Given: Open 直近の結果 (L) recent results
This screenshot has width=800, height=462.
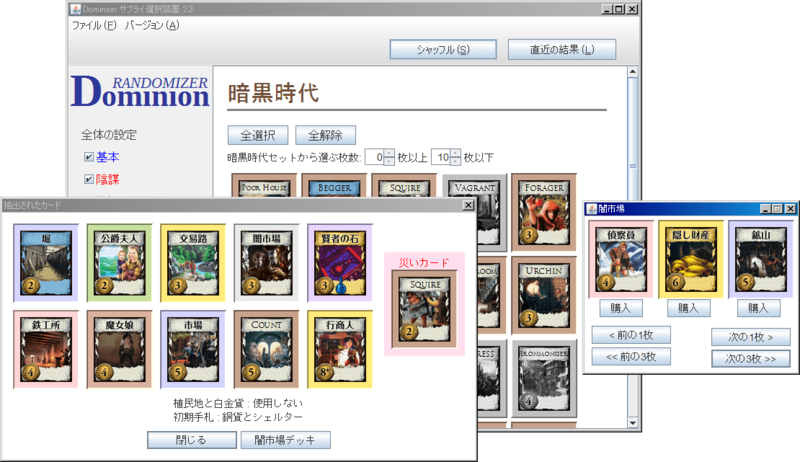Looking at the screenshot, I should pos(562,49).
